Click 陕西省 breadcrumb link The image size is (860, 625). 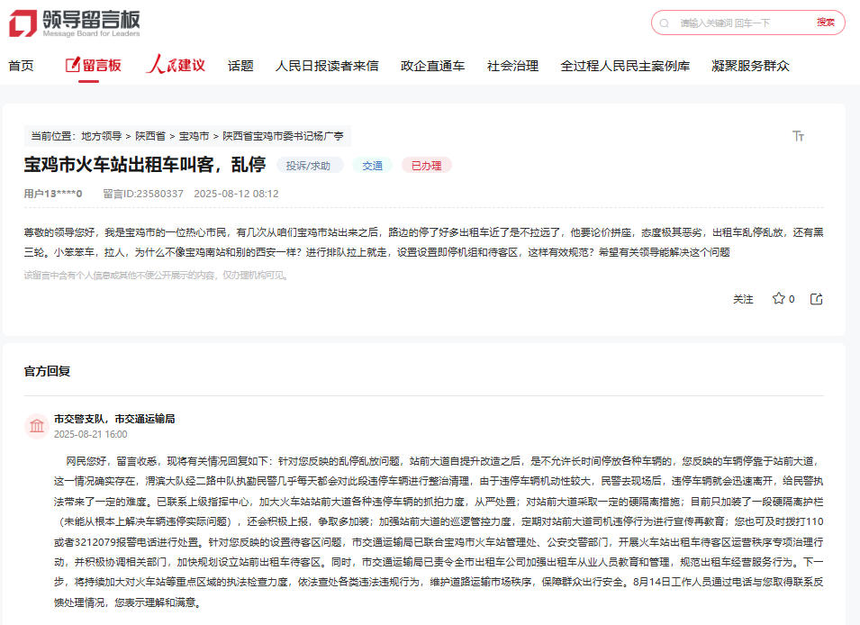[x=150, y=136]
